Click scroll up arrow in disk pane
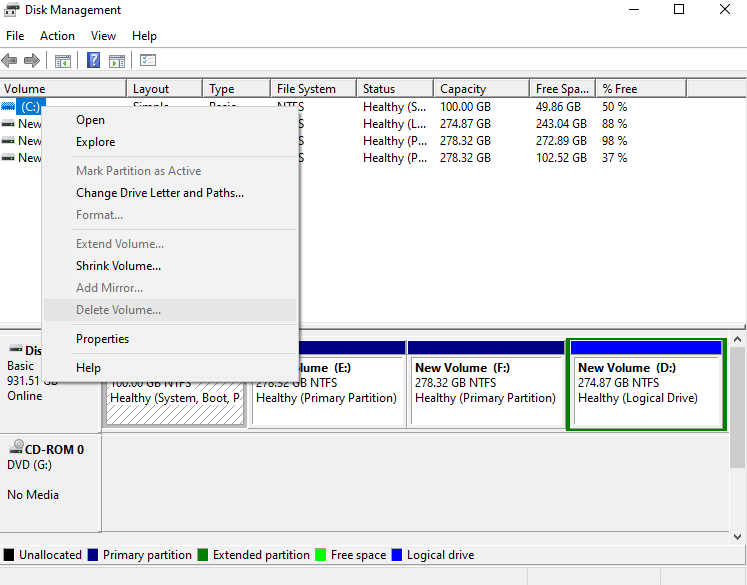Screen dimensions: 747x585 tap(737, 340)
